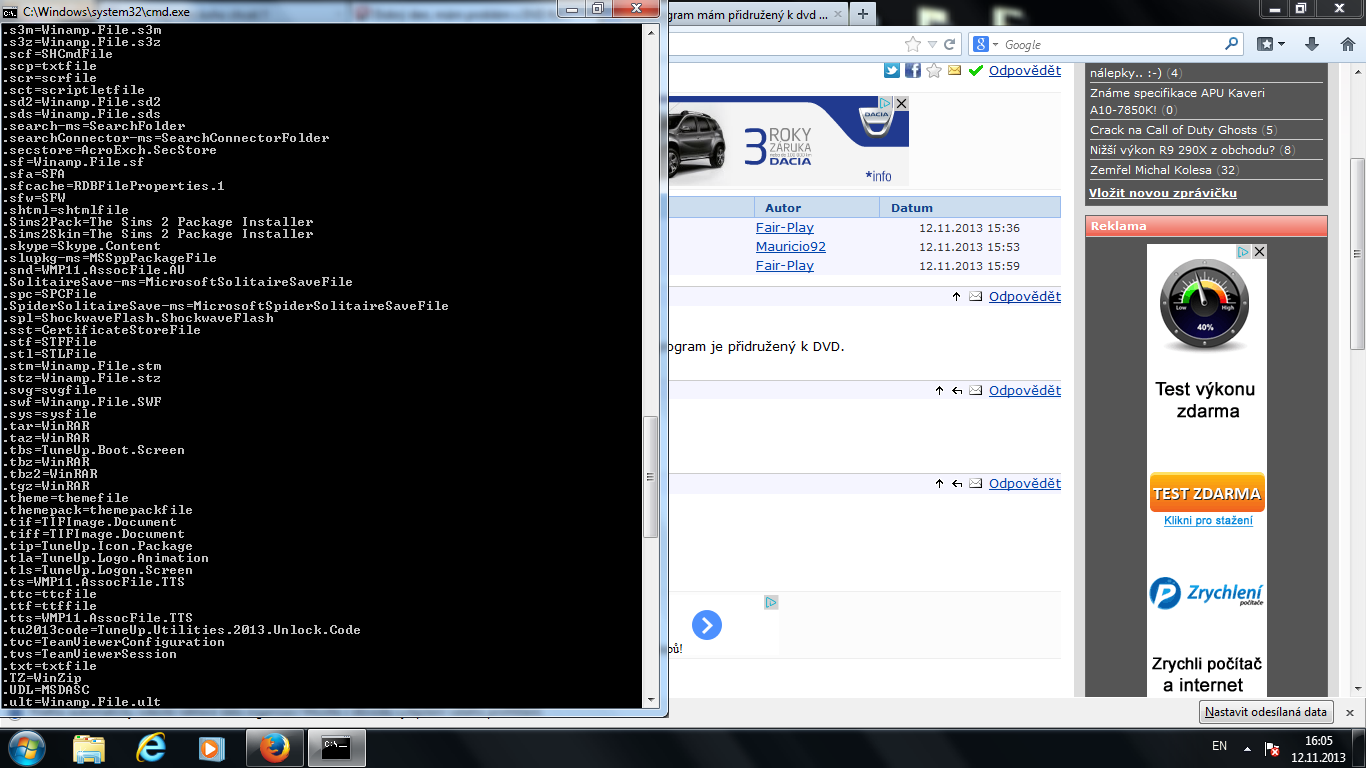Viewport: 1366px width, 768px height.
Task: Click the magnifier in the Google search box
Action: point(1231,44)
